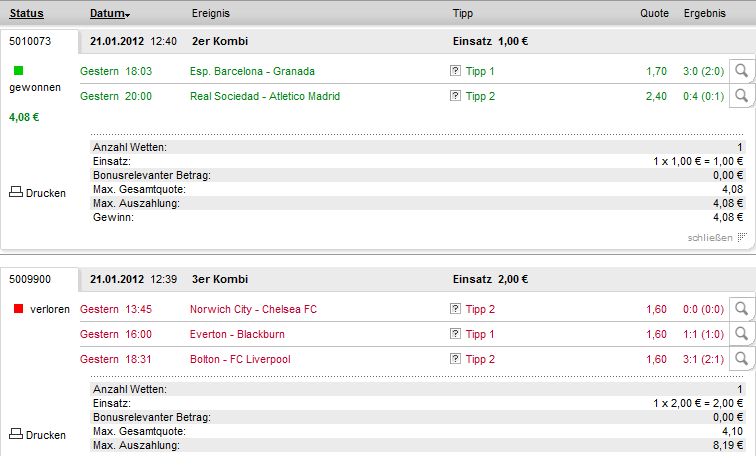Open magnifier for Real Sociedad - Atletico match

741,96
